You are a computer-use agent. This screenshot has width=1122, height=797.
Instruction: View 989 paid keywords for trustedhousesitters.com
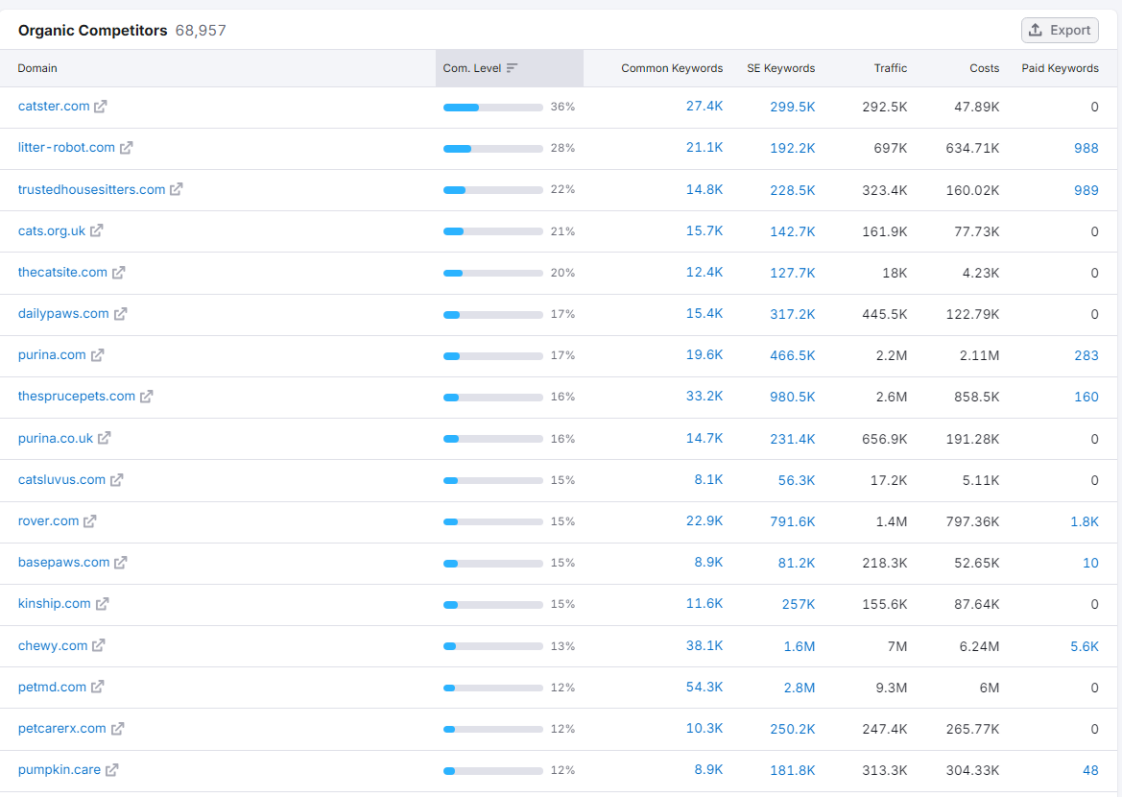(1086, 190)
